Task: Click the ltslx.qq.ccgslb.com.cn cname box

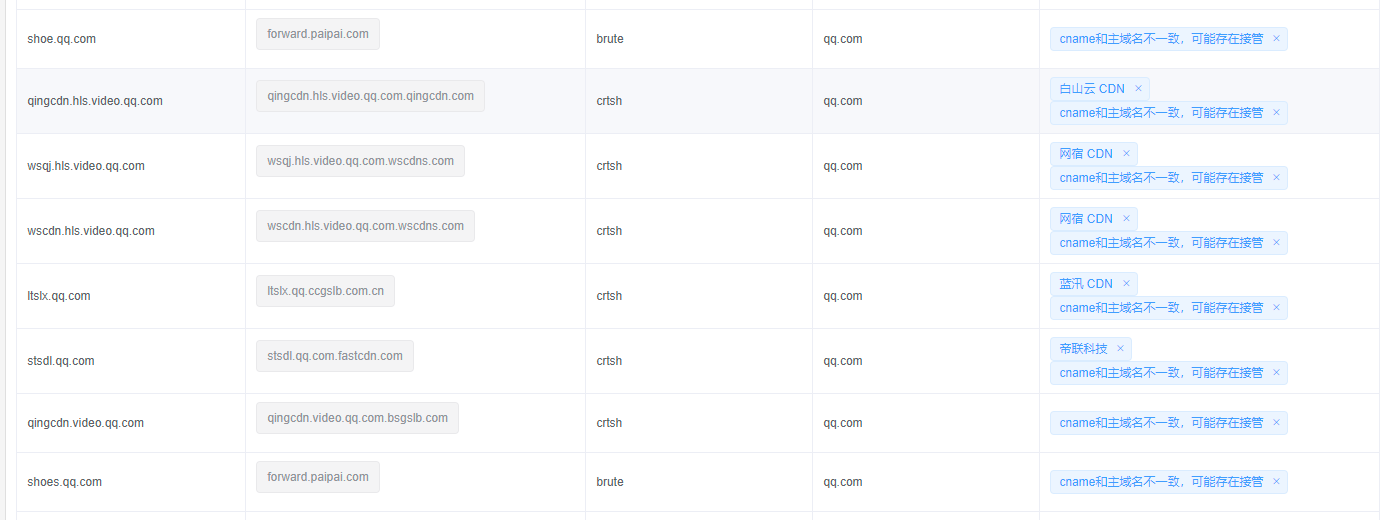Action: pos(325,291)
